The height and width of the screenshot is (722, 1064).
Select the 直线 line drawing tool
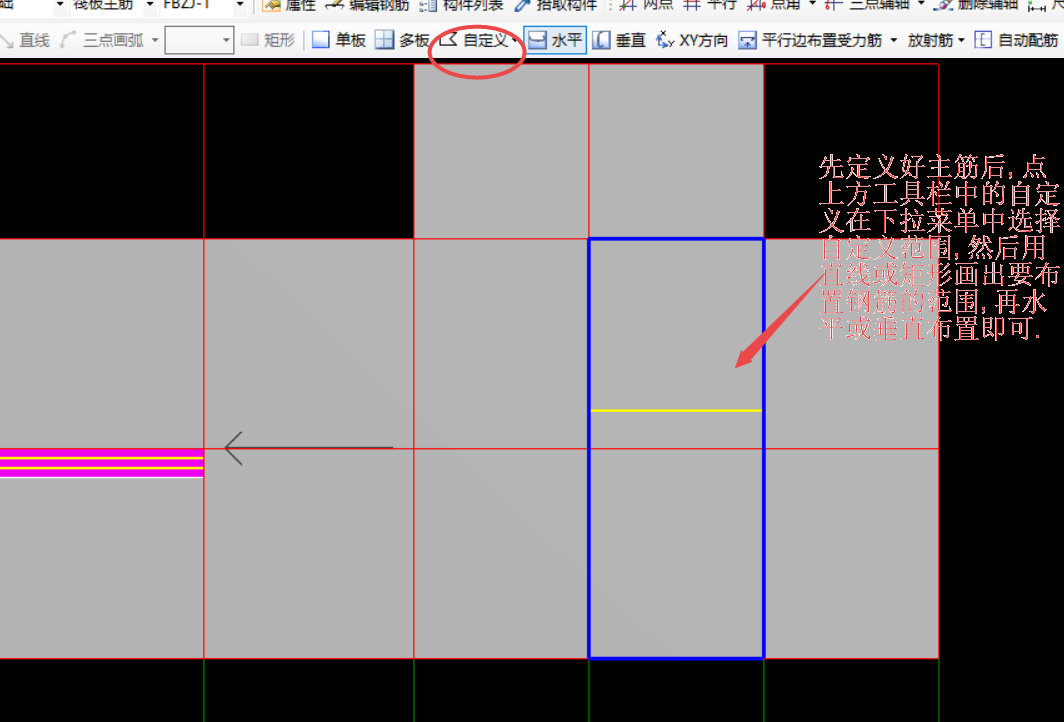point(26,40)
